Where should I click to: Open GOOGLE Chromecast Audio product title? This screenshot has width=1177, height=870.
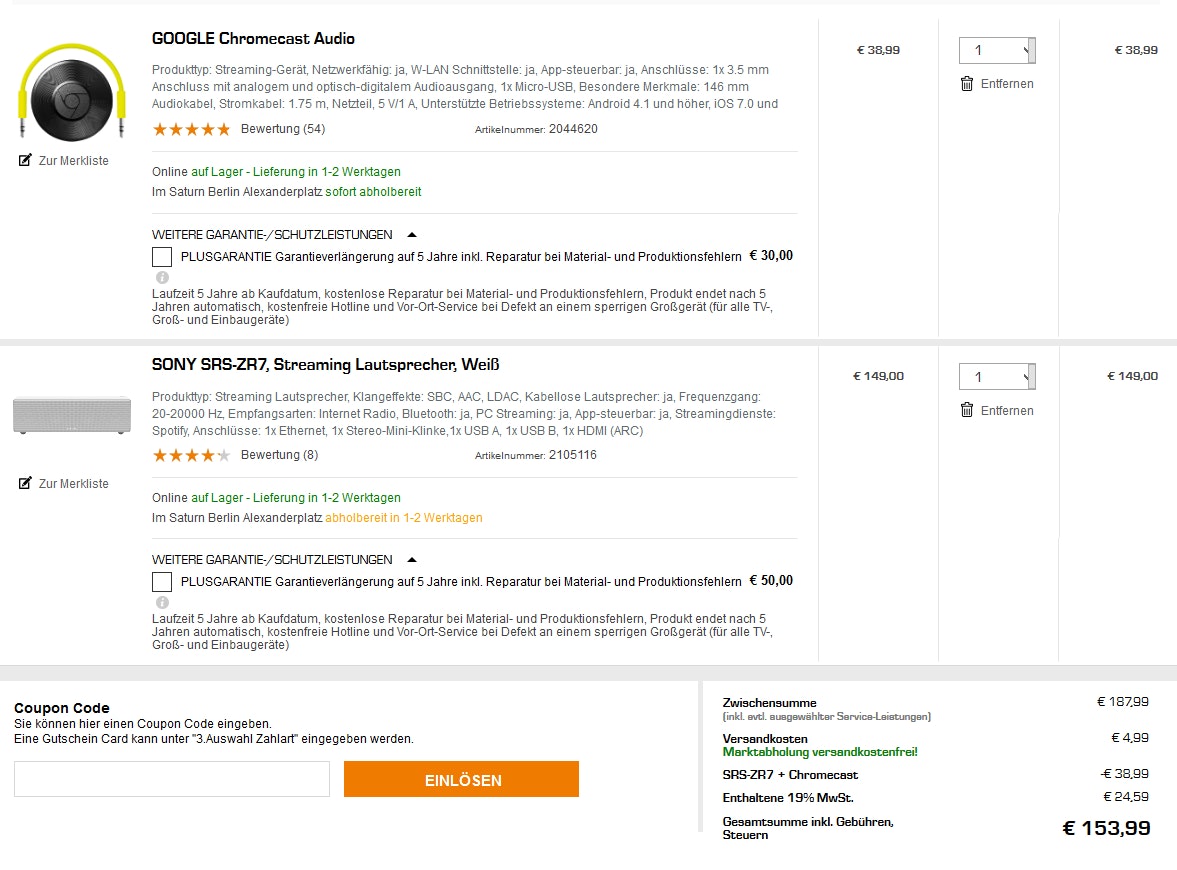[253, 39]
